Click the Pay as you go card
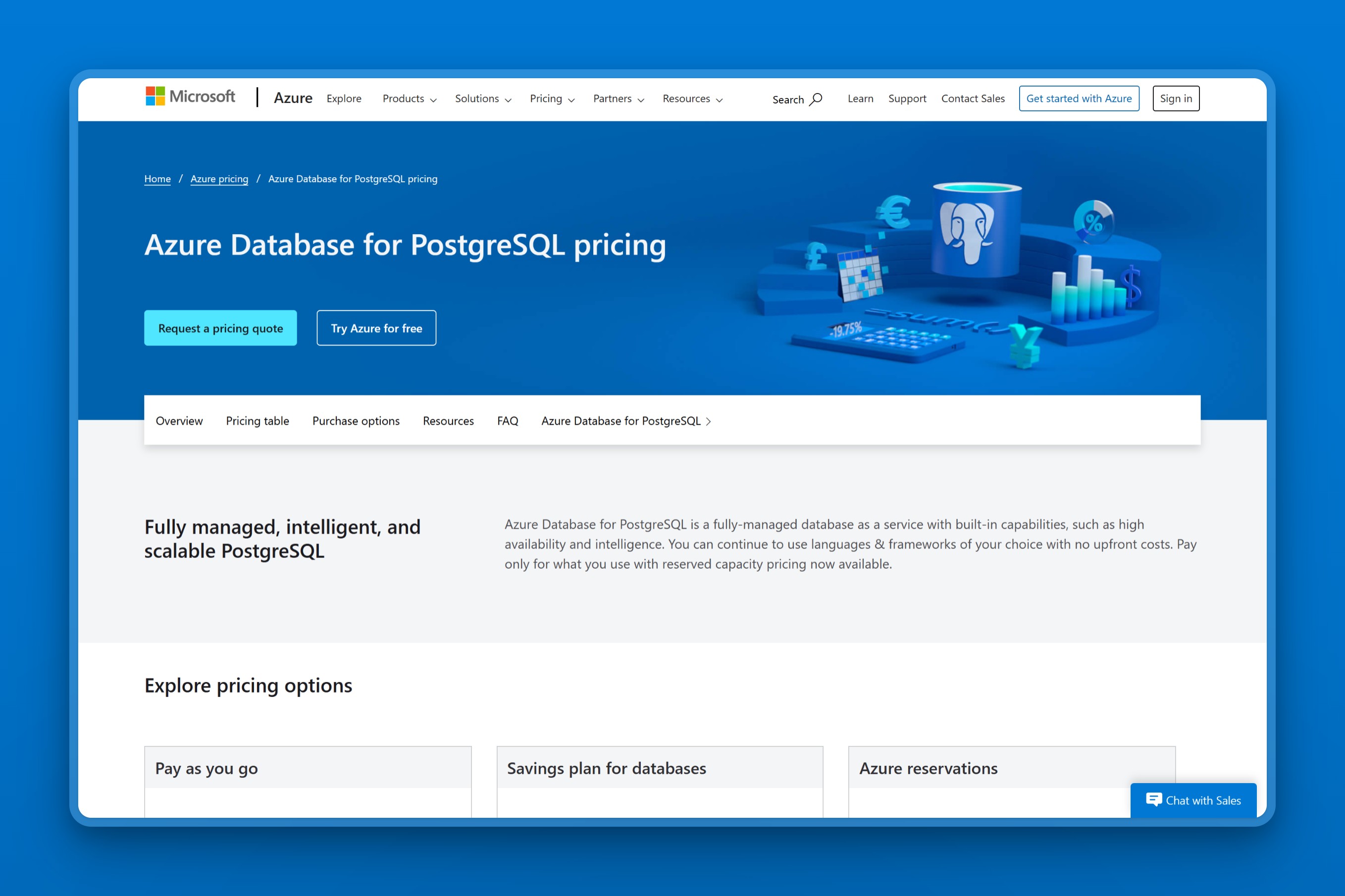This screenshot has width=1345, height=896. coord(308,782)
